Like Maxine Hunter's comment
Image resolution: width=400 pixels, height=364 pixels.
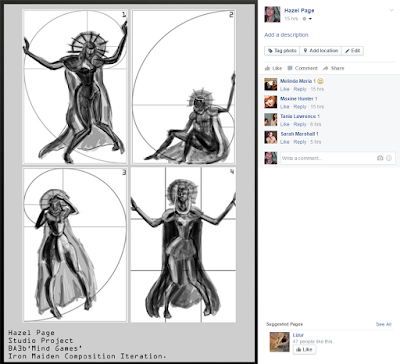pyautogui.click(x=285, y=107)
